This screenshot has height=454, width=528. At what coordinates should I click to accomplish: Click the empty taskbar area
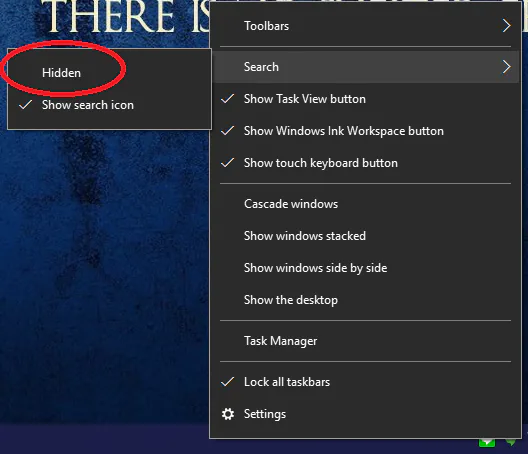[x=101, y=440]
